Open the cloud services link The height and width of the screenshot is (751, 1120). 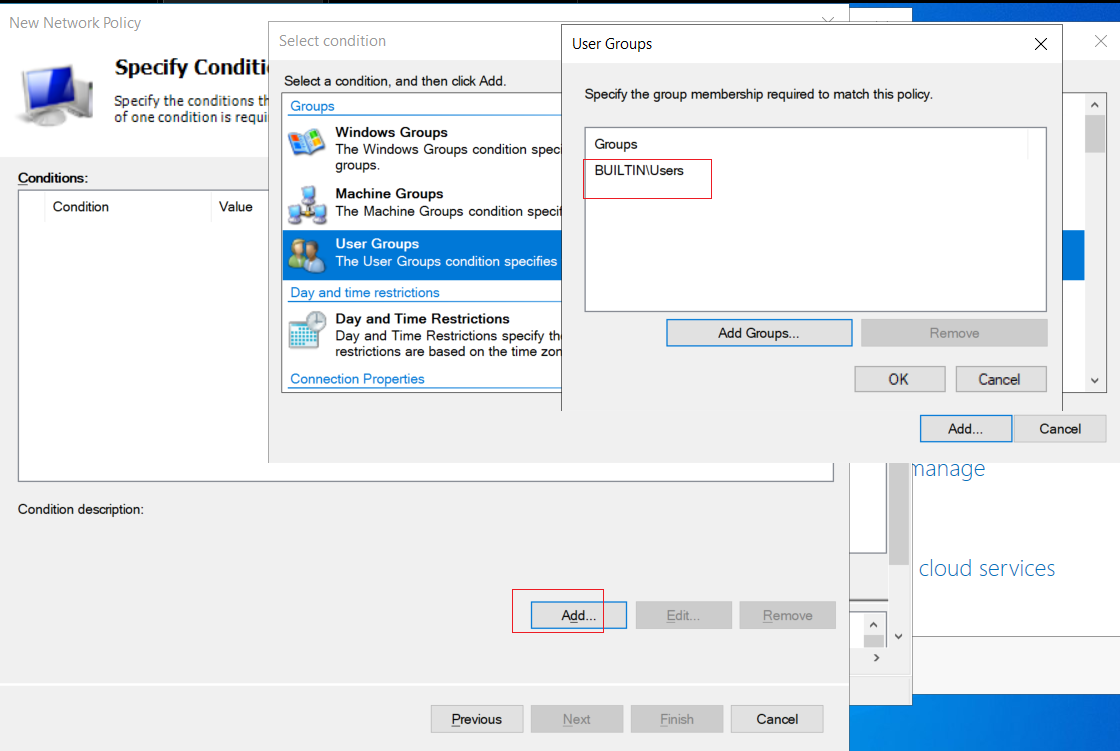[986, 568]
